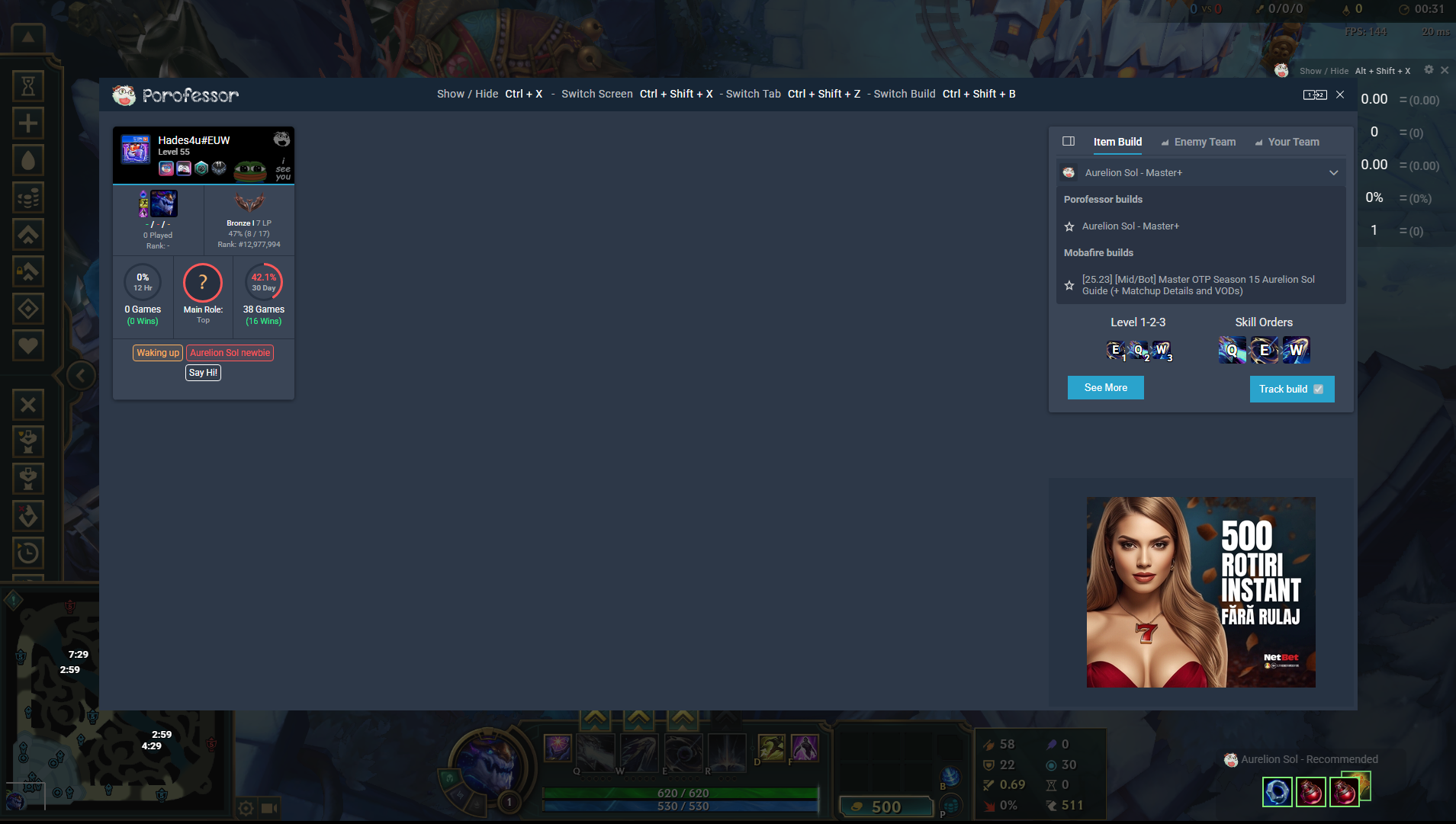
Task: Level up the Q ability arrow
Action: tap(595, 718)
